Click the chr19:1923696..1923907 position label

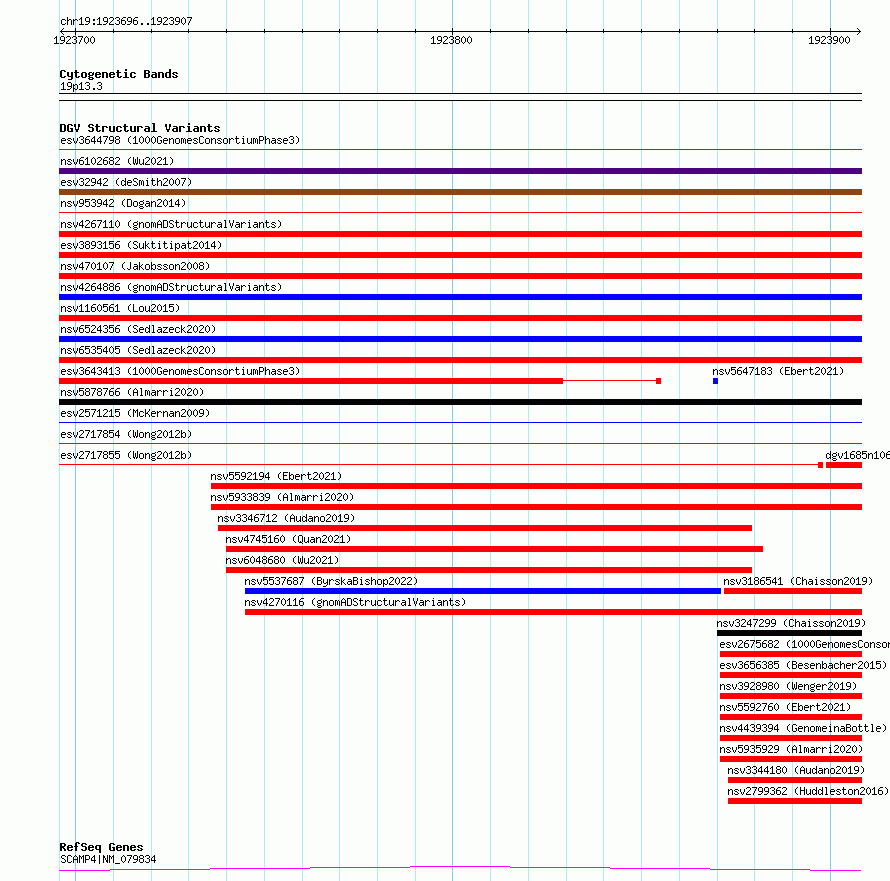pos(126,22)
